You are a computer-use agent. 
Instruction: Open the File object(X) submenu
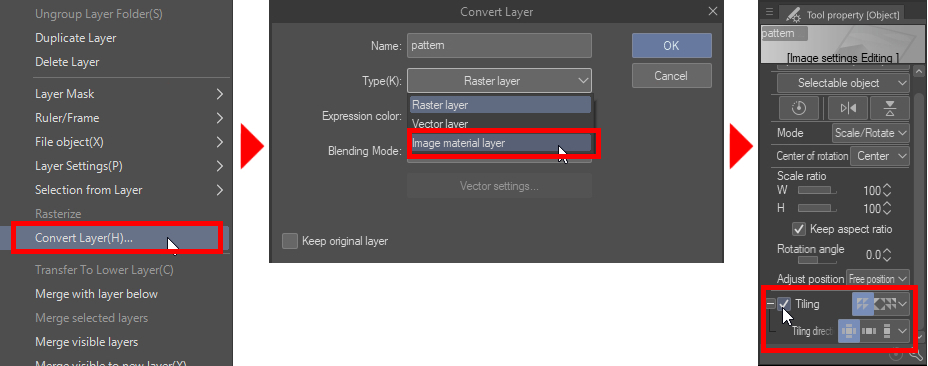(130, 142)
